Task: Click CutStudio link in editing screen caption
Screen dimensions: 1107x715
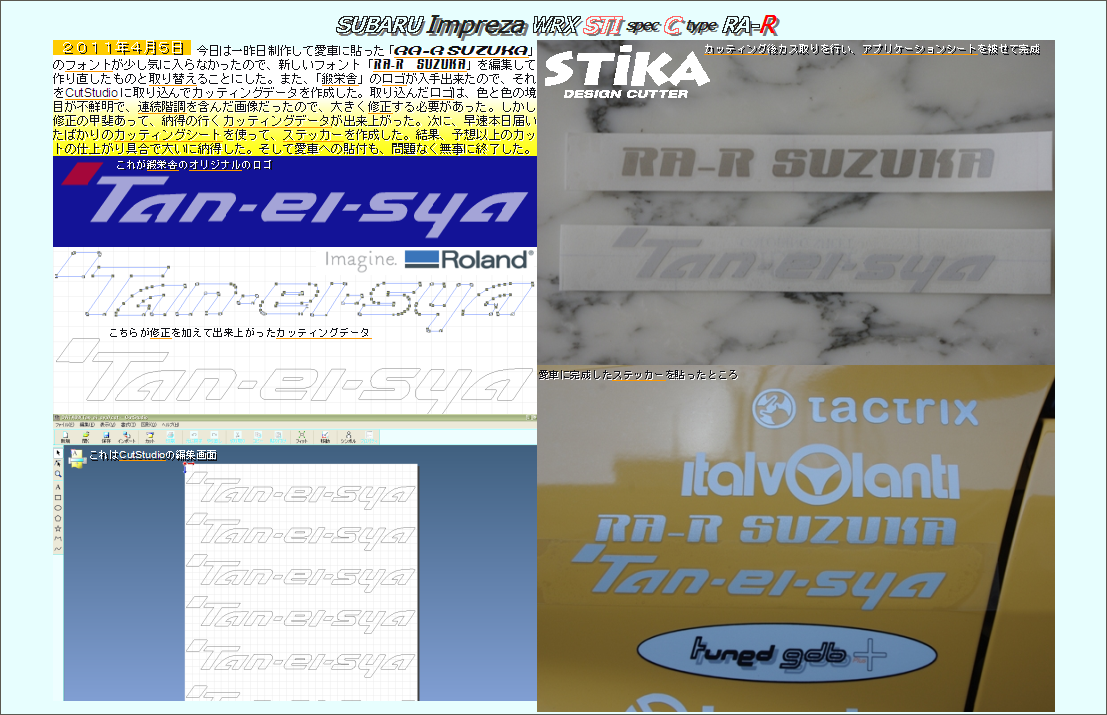Action: (142, 455)
